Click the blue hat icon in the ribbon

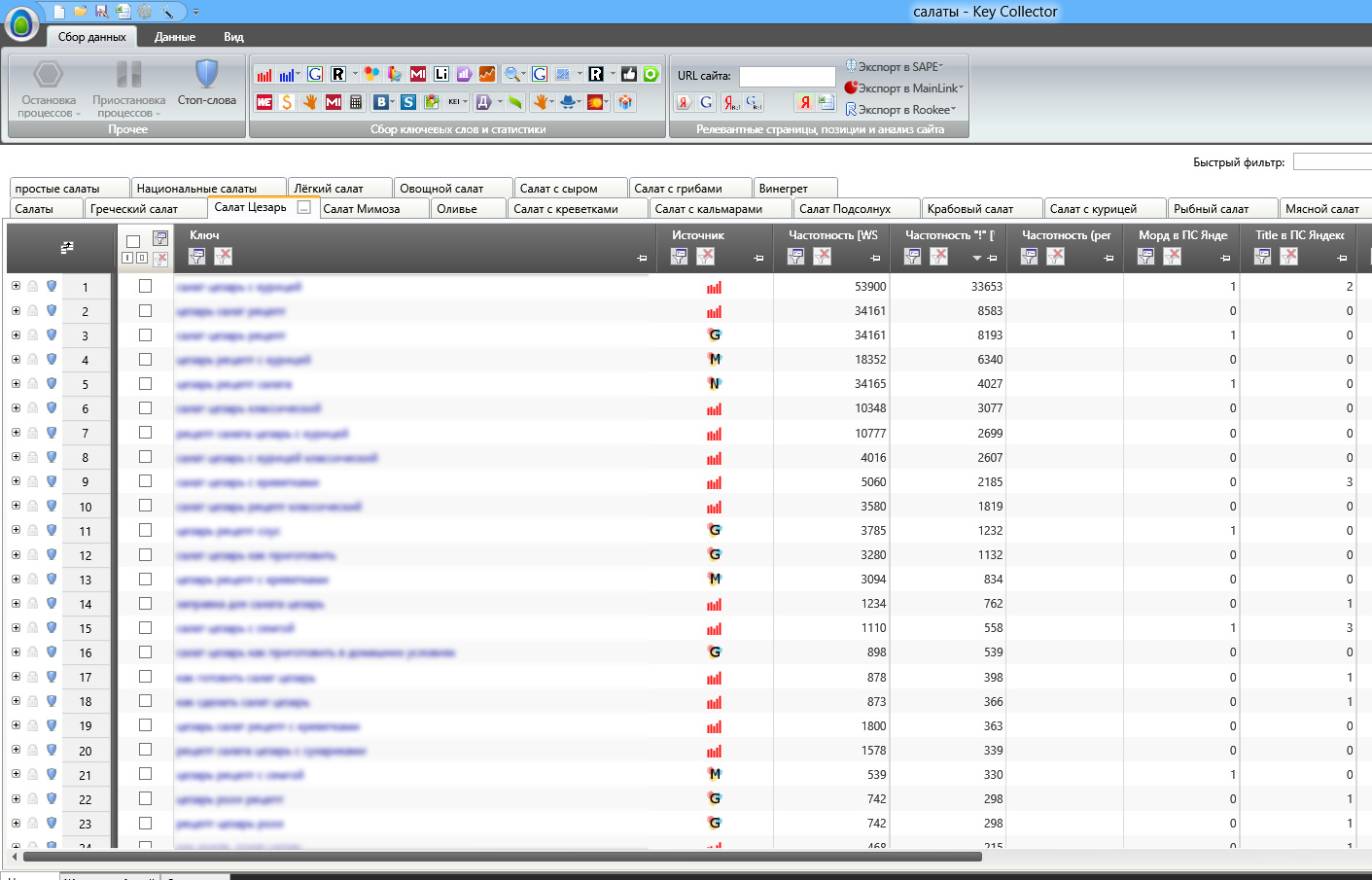tap(568, 102)
